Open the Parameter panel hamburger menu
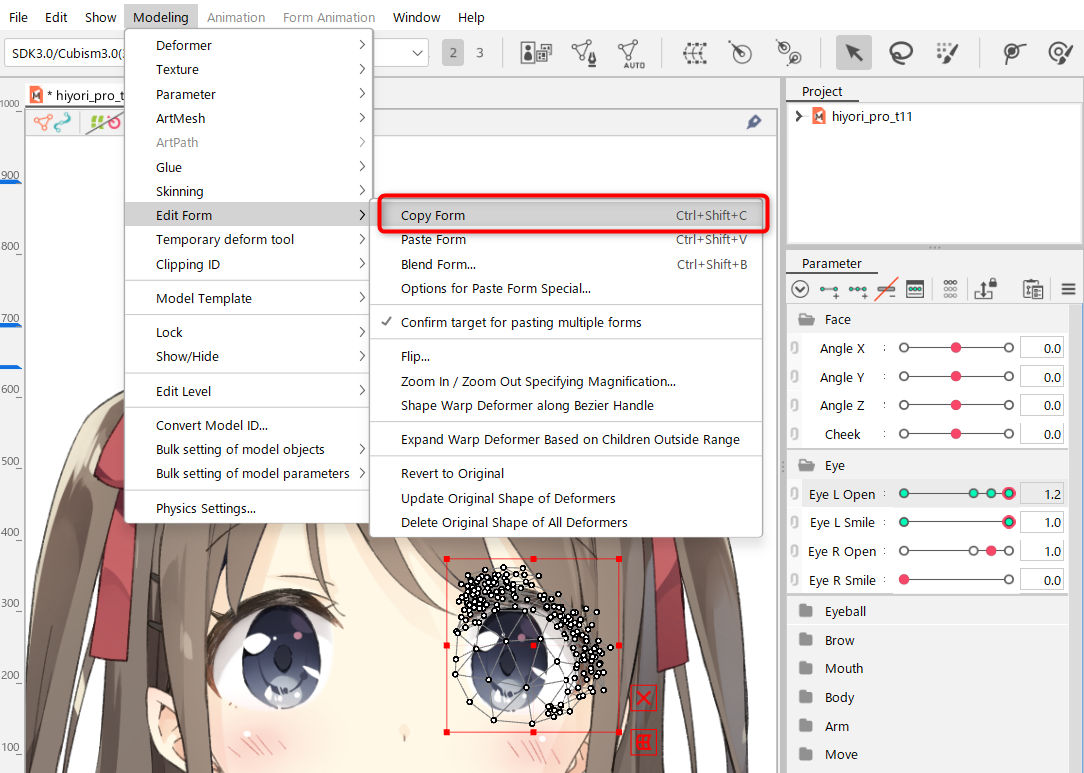 click(x=1068, y=290)
